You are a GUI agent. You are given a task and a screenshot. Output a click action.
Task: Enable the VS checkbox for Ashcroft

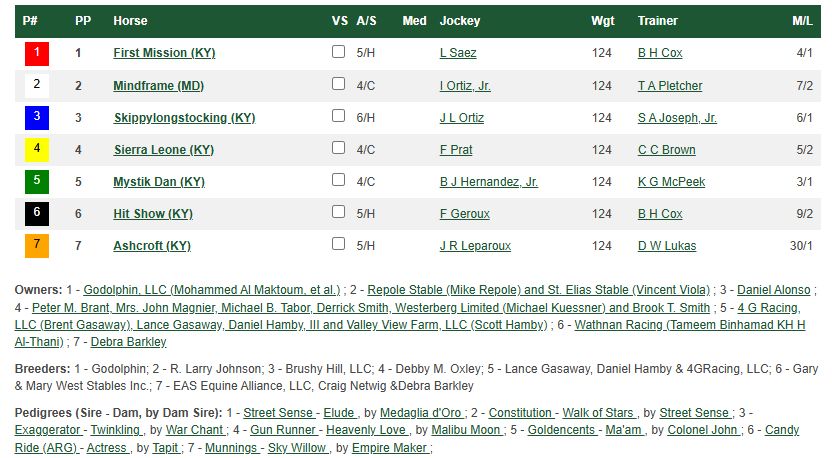[338, 244]
